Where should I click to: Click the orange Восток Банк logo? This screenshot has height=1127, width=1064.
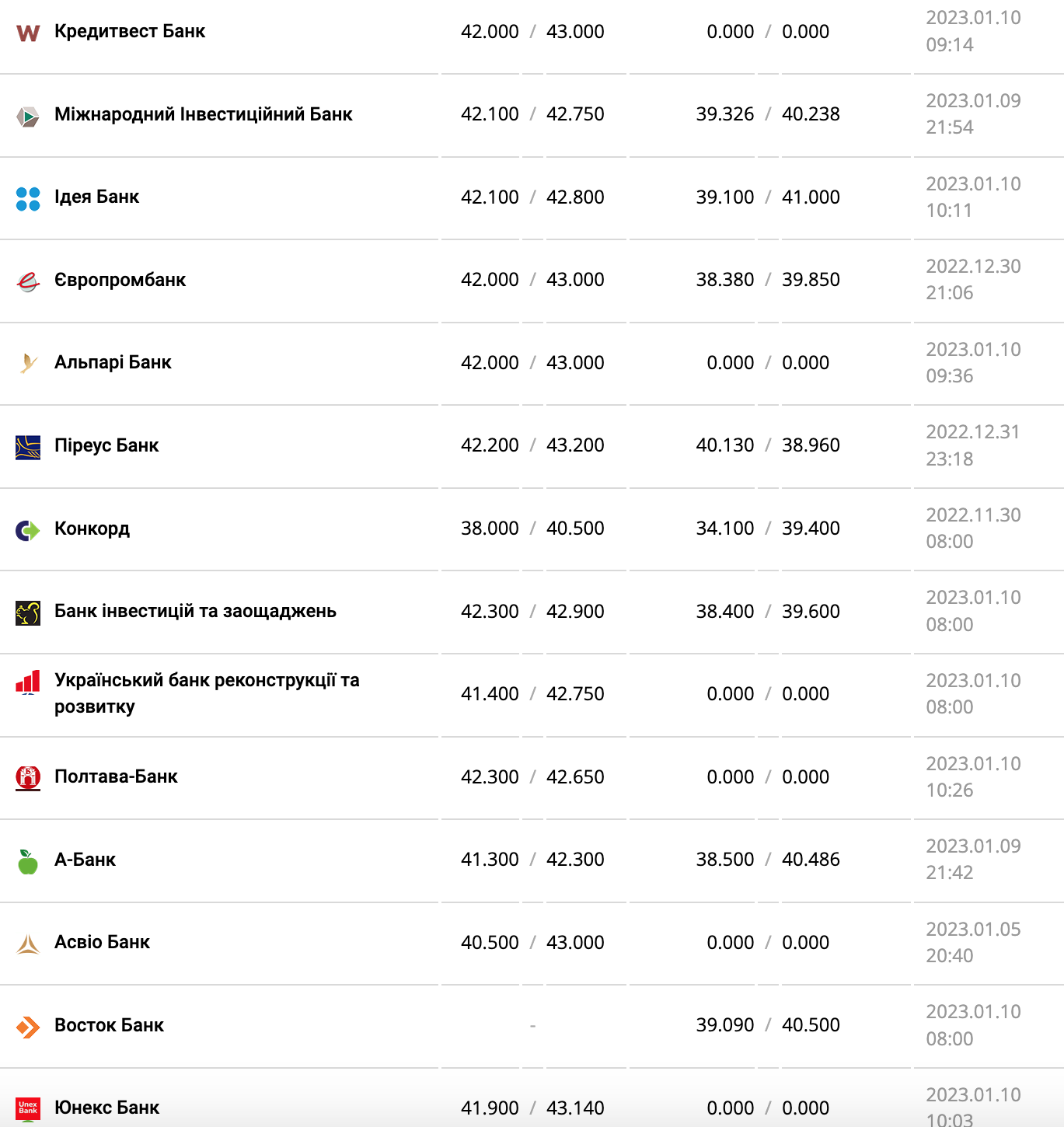28,1027
